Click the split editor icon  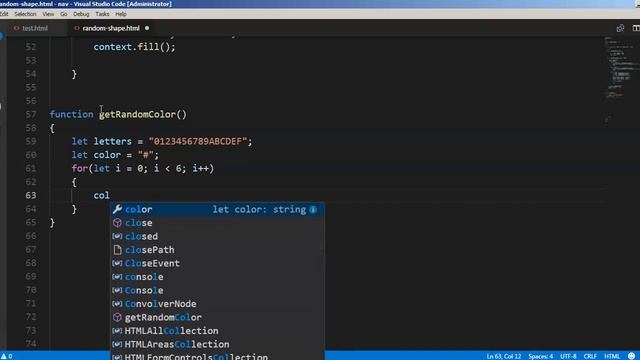click(x=636, y=28)
